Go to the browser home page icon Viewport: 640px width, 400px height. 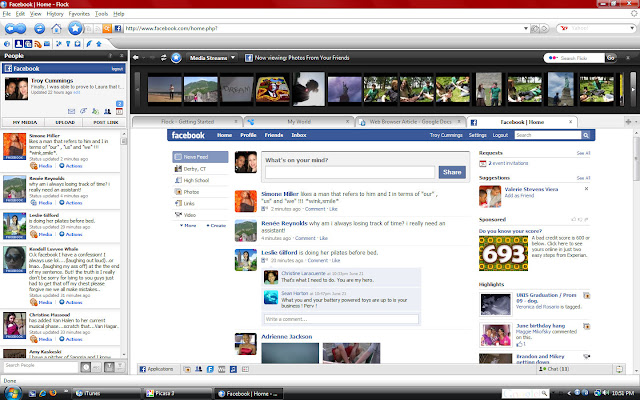[x=56, y=29]
